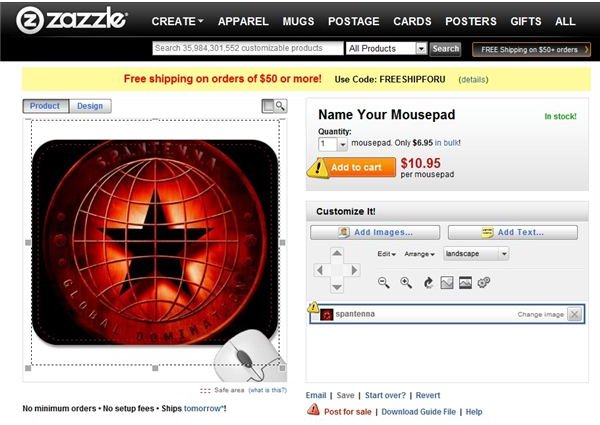Rotate the image with the rotate arrow icon
This screenshot has width=600, height=425.
[428, 283]
